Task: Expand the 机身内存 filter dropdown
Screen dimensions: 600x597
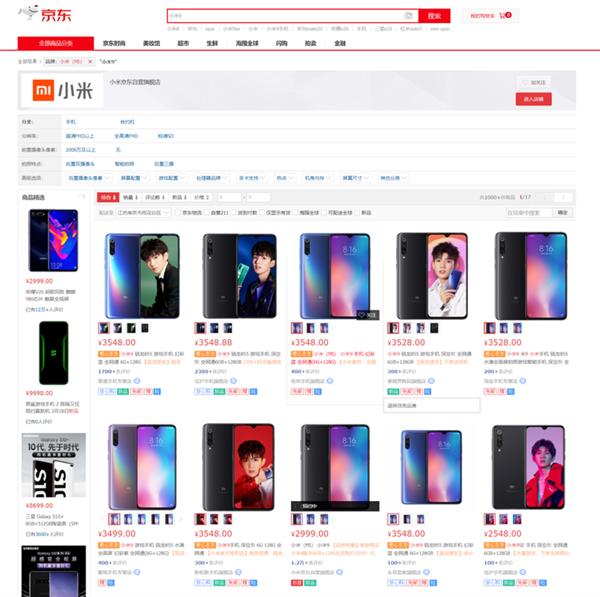Action: [317, 178]
